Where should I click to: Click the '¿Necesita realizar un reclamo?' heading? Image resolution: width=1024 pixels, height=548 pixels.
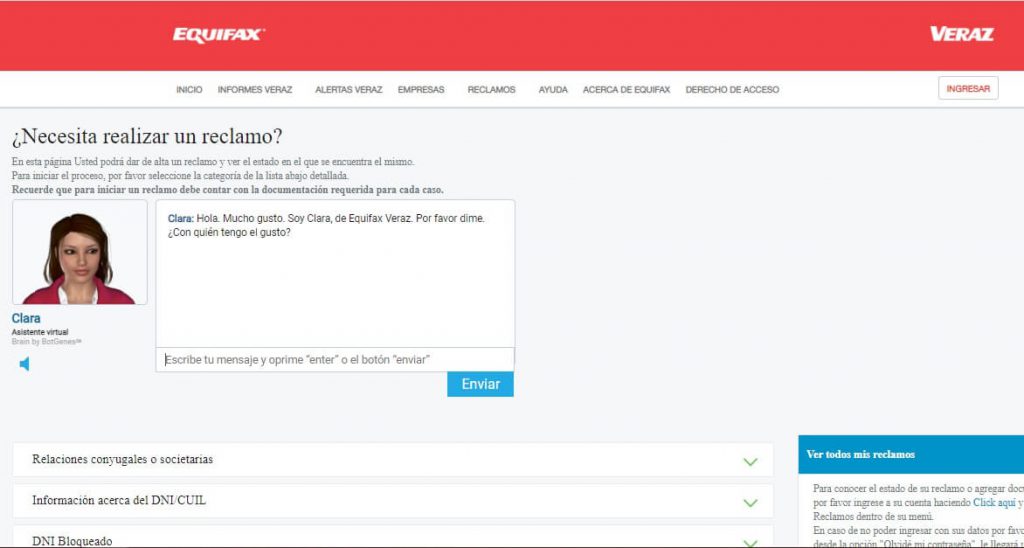148,137
